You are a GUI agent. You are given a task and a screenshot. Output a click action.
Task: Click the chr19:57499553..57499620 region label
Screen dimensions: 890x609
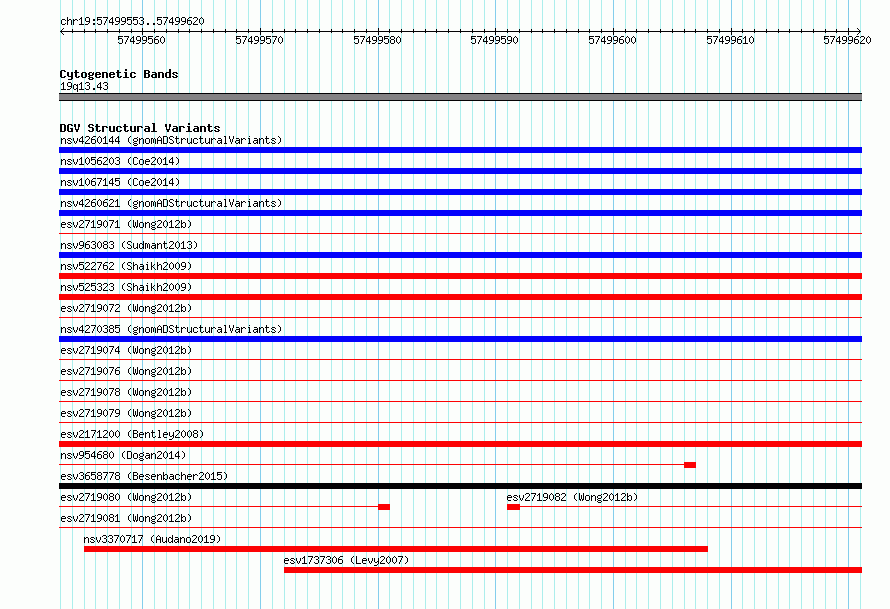tap(132, 22)
